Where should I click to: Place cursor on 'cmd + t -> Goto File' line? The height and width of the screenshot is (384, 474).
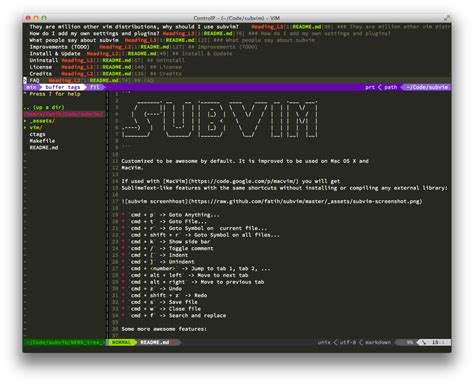coord(164,221)
